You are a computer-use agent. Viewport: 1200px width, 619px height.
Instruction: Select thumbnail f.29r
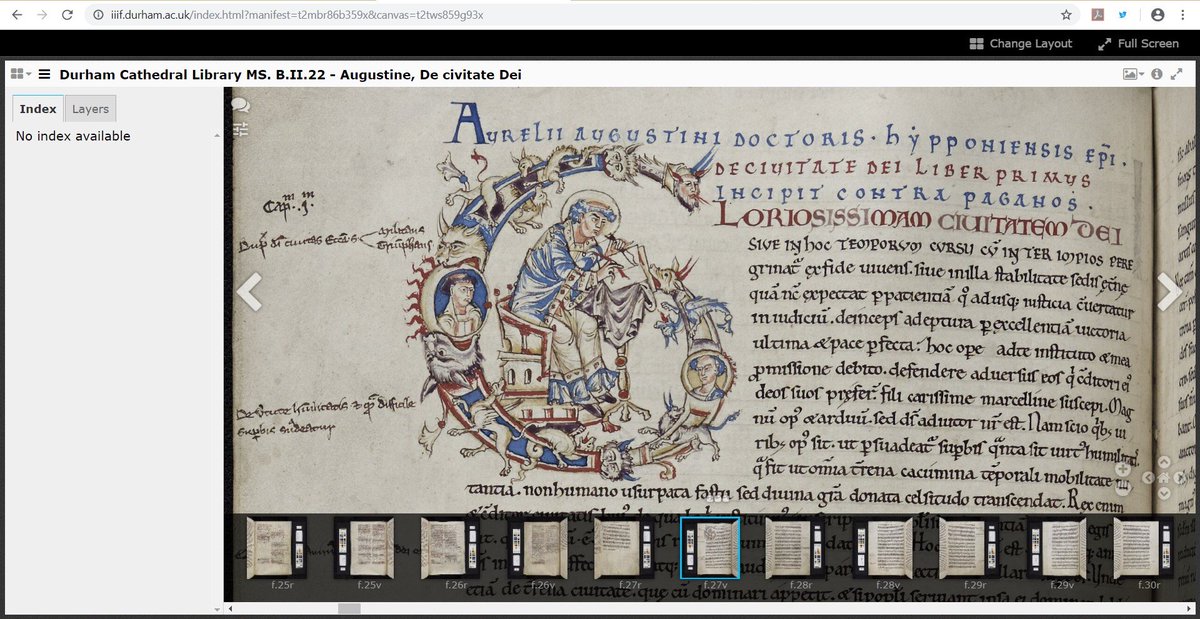click(x=971, y=548)
